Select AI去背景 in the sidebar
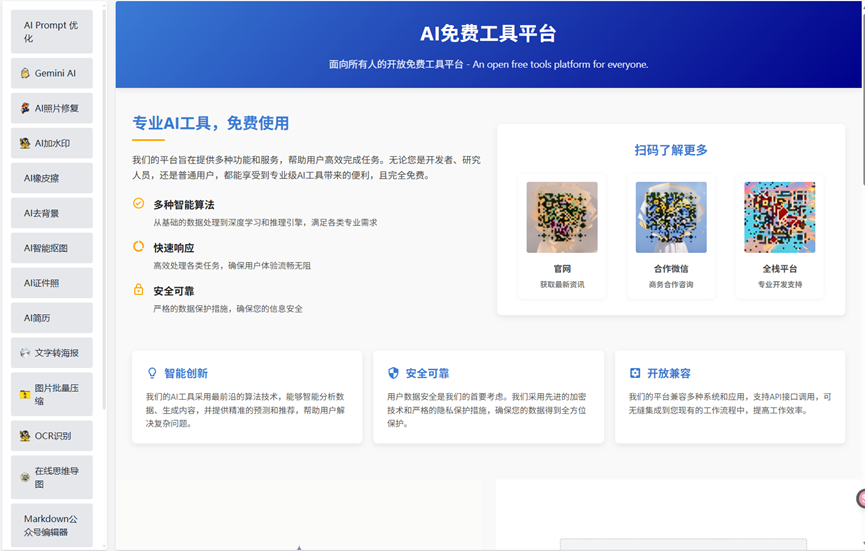865x551 pixels. pos(52,213)
